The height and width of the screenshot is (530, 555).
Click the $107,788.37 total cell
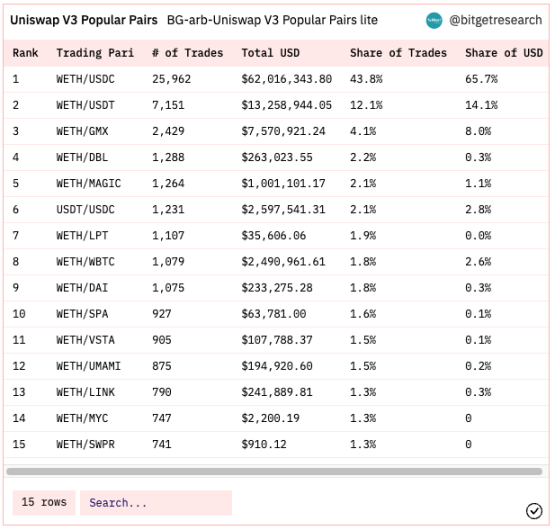277,340
